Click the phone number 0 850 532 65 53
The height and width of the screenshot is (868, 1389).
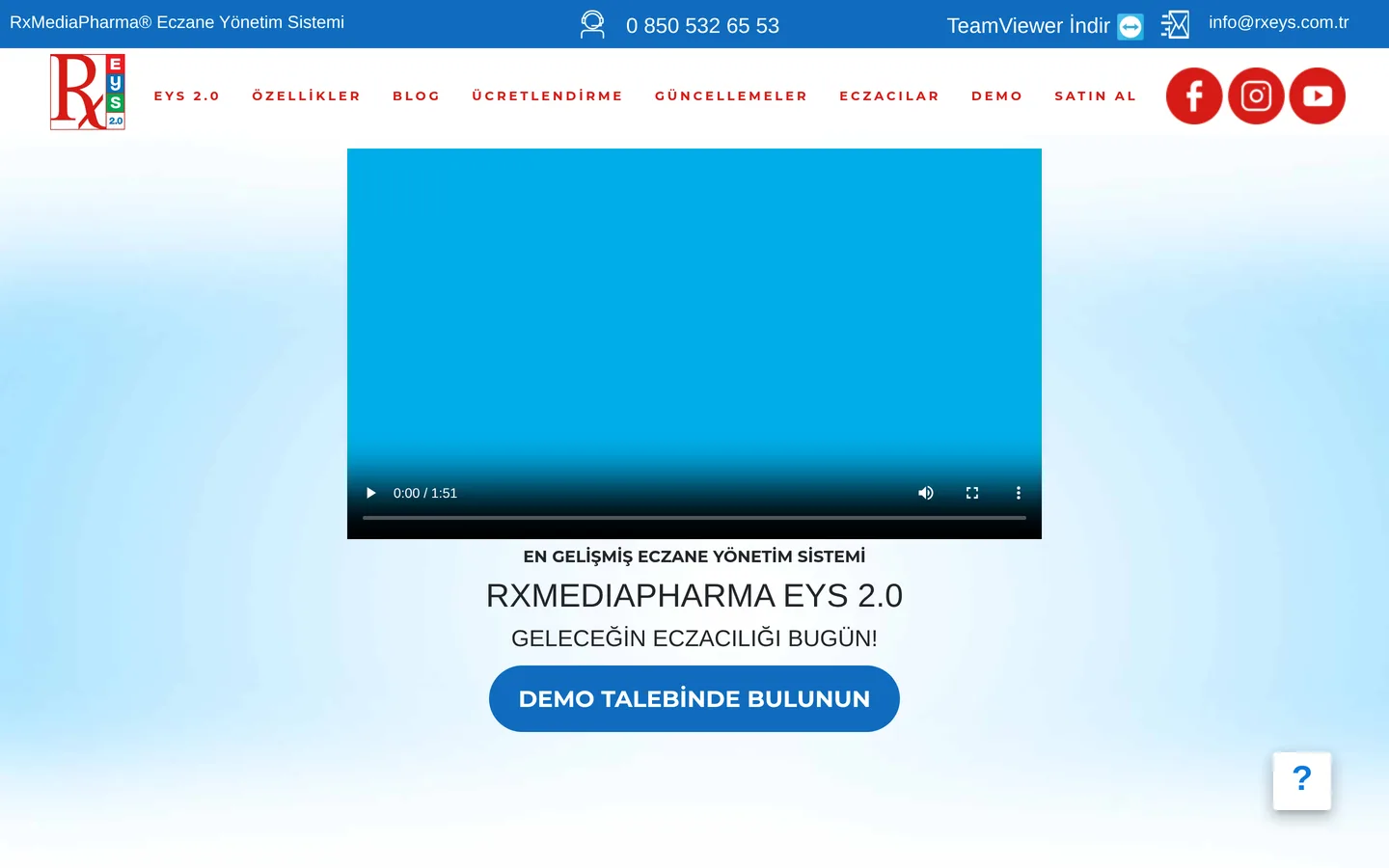point(702,26)
